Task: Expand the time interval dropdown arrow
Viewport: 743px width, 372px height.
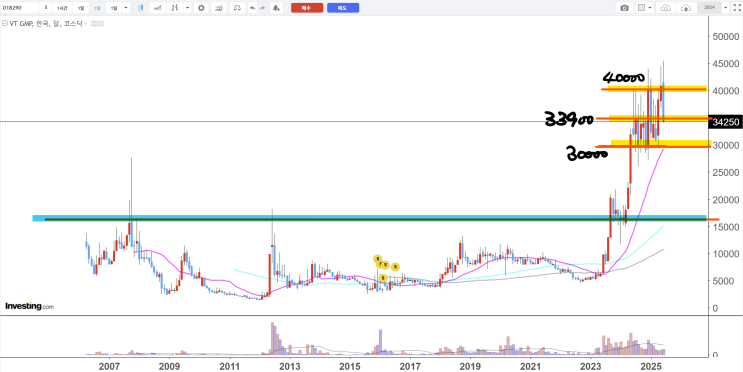Action: (x=126, y=8)
